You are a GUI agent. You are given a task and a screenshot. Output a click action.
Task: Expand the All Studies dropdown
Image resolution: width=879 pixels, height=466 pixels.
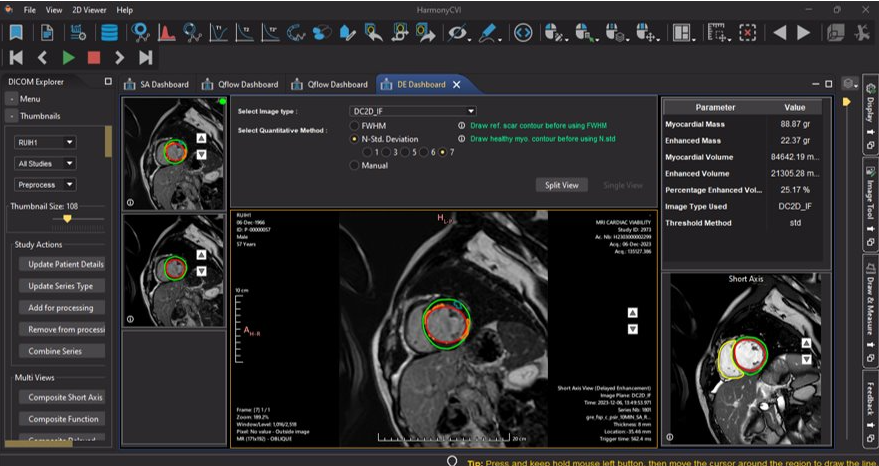pos(46,163)
